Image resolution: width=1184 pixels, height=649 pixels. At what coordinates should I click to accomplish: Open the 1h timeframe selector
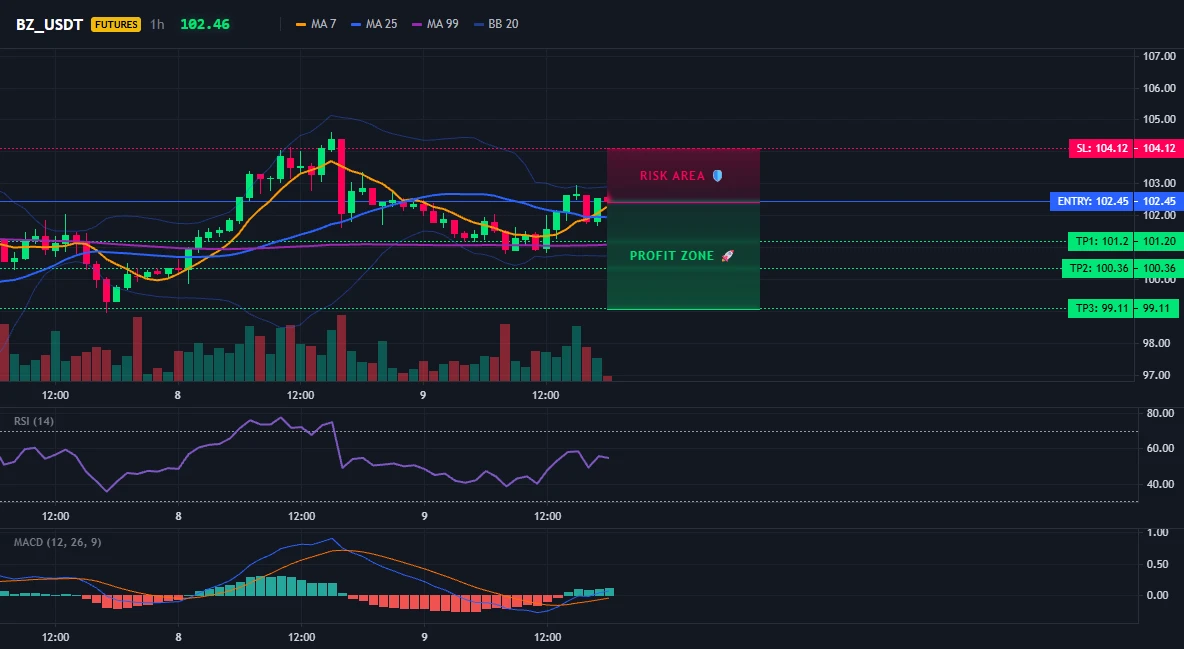157,24
